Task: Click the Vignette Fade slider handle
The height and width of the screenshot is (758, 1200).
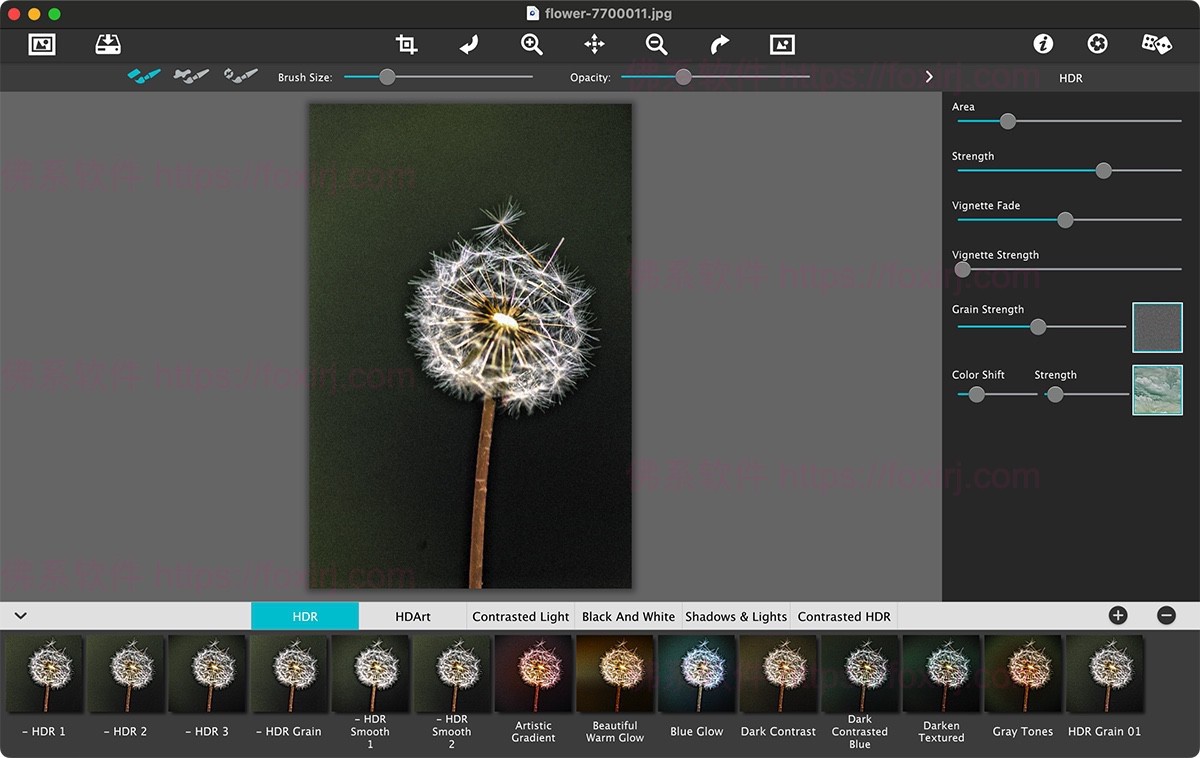Action: pyautogui.click(x=1065, y=220)
